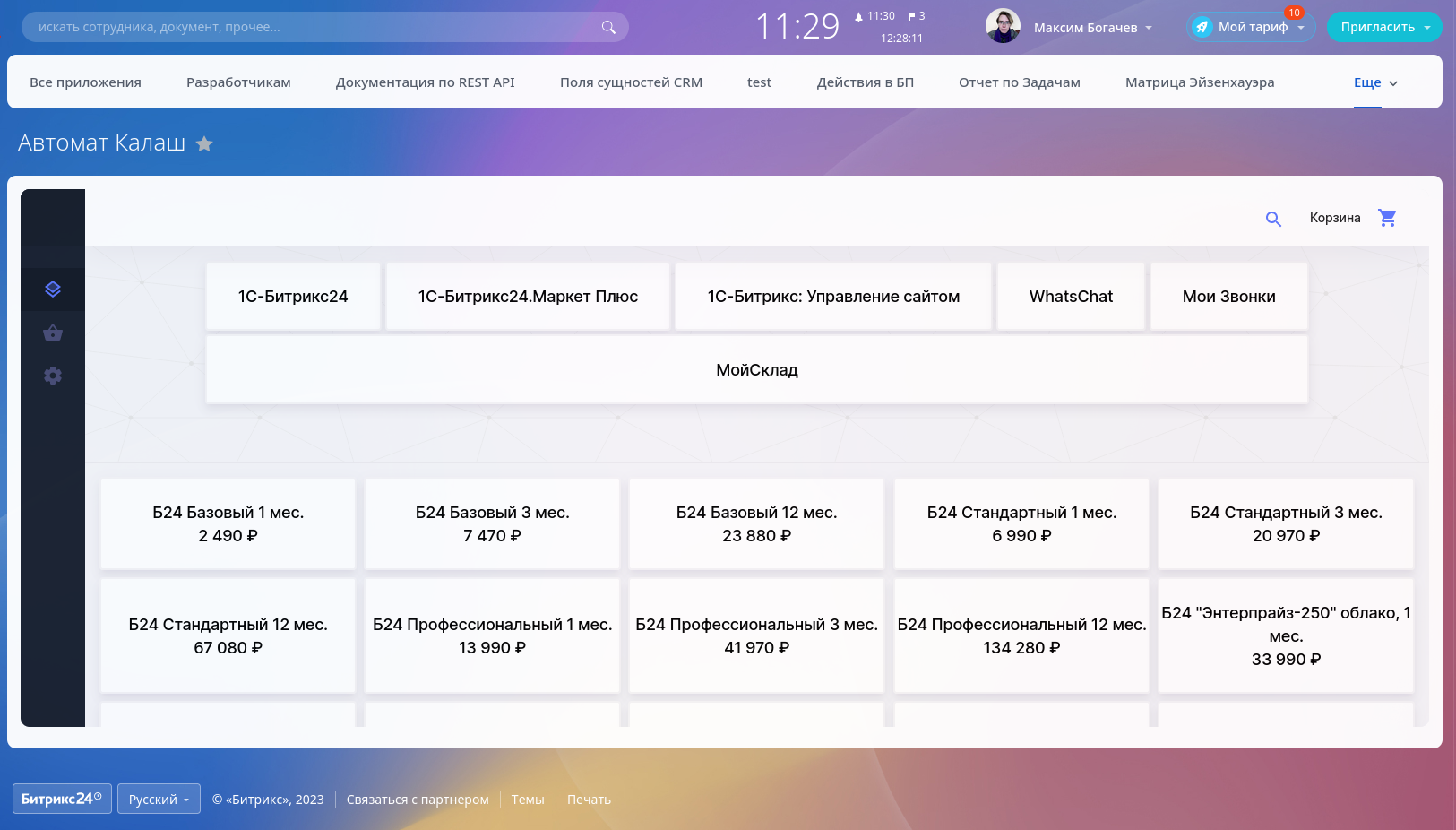Open the Матрица Эйзенхауэра tab
Screen dimensions: 1456x830
1200,82
